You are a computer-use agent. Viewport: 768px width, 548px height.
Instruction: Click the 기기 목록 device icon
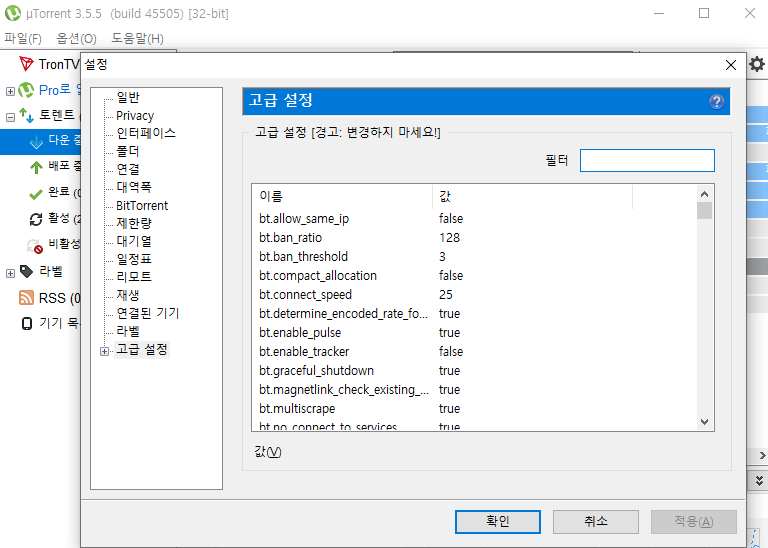[27, 323]
